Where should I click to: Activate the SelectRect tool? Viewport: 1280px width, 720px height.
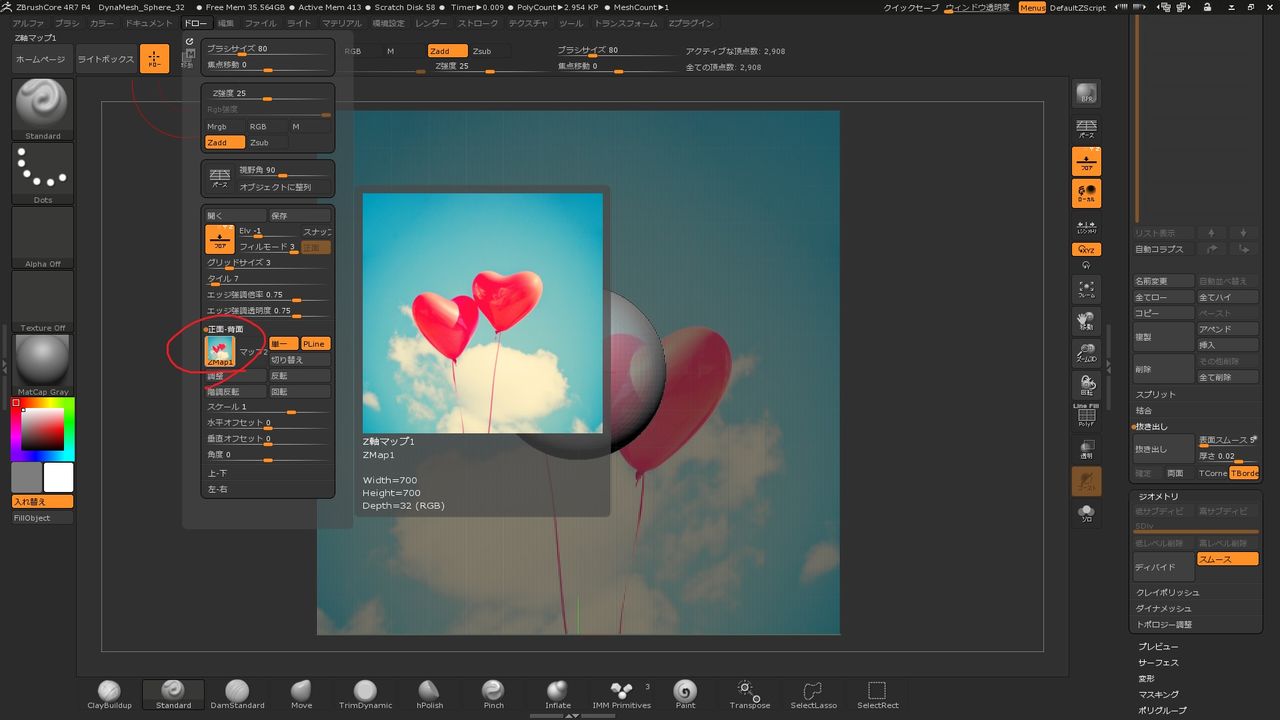(877, 695)
